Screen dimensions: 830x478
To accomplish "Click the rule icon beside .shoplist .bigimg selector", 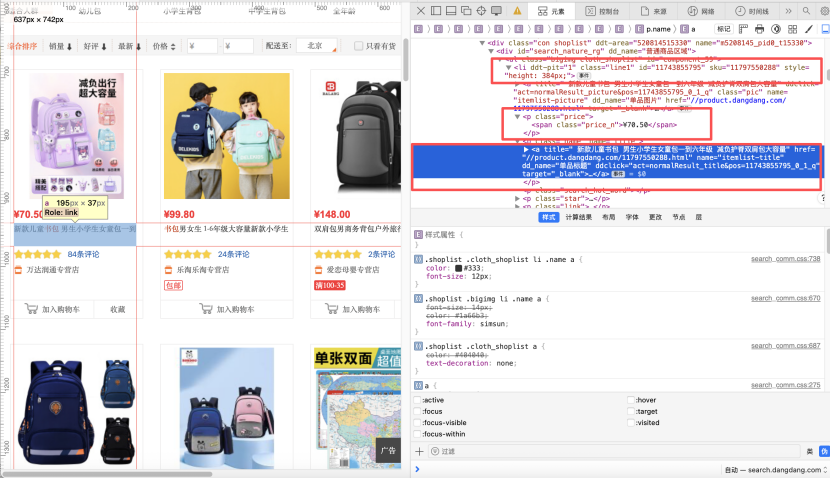I will coord(418,299).
